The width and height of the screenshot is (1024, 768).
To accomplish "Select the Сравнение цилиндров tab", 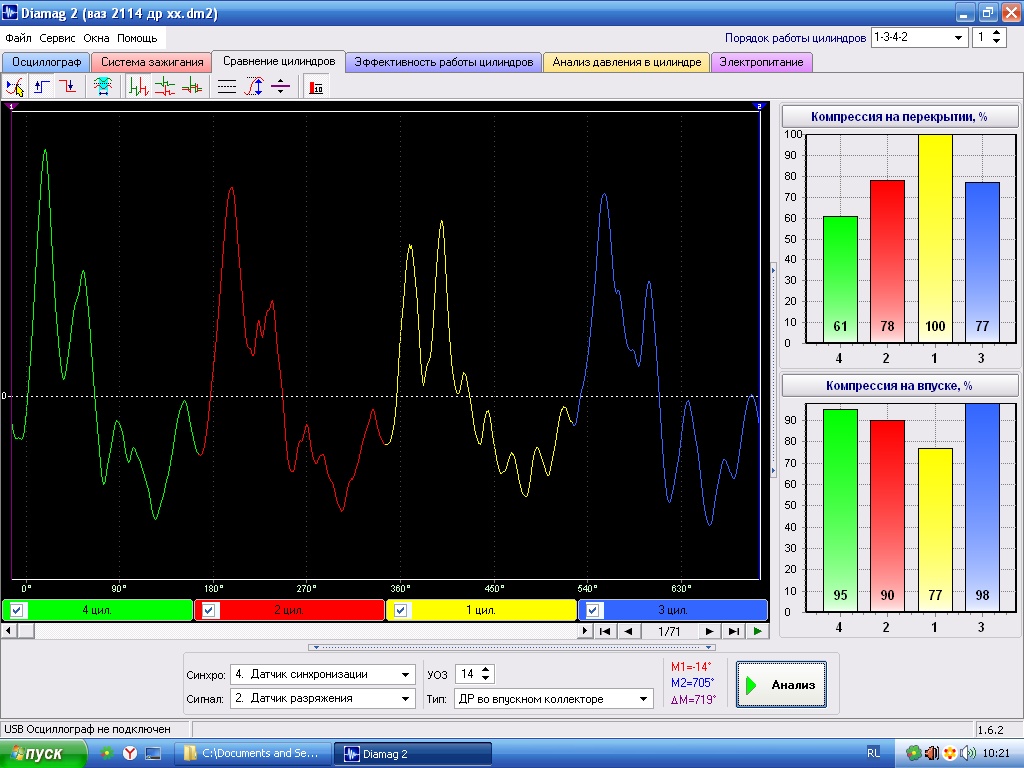I will click(x=279, y=61).
